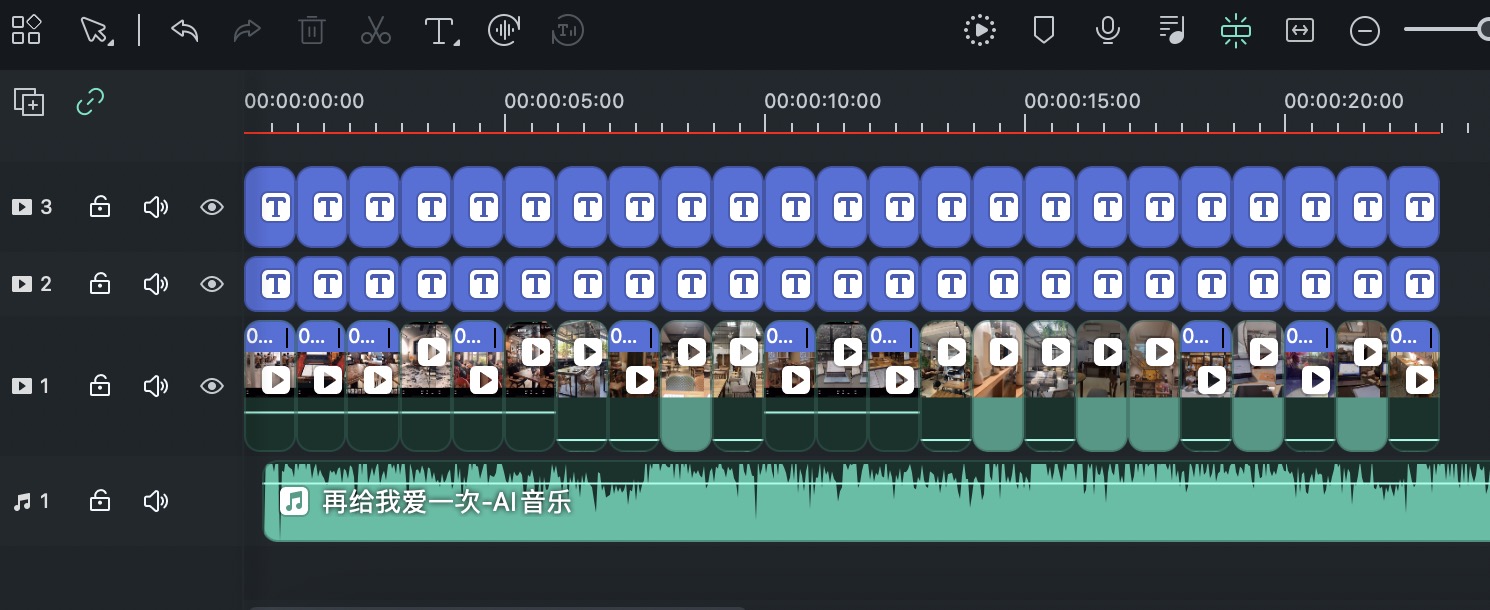Open the audio mixer music-note icon
Viewport: 1490px width, 610px height.
[x=1171, y=31]
